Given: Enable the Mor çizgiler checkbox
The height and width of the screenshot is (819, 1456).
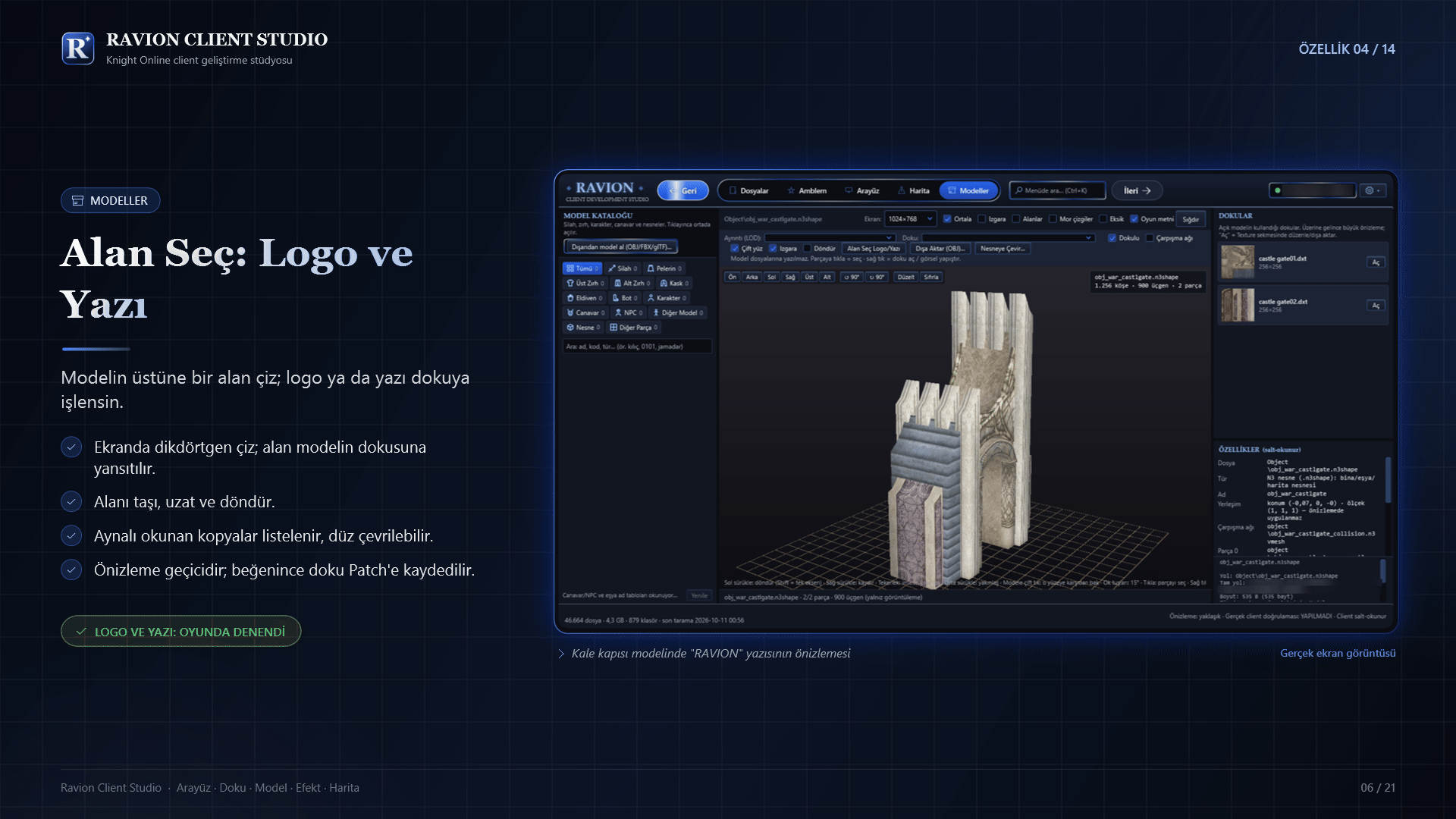Looking at the screenshot, I should (x=1053, y=219).
